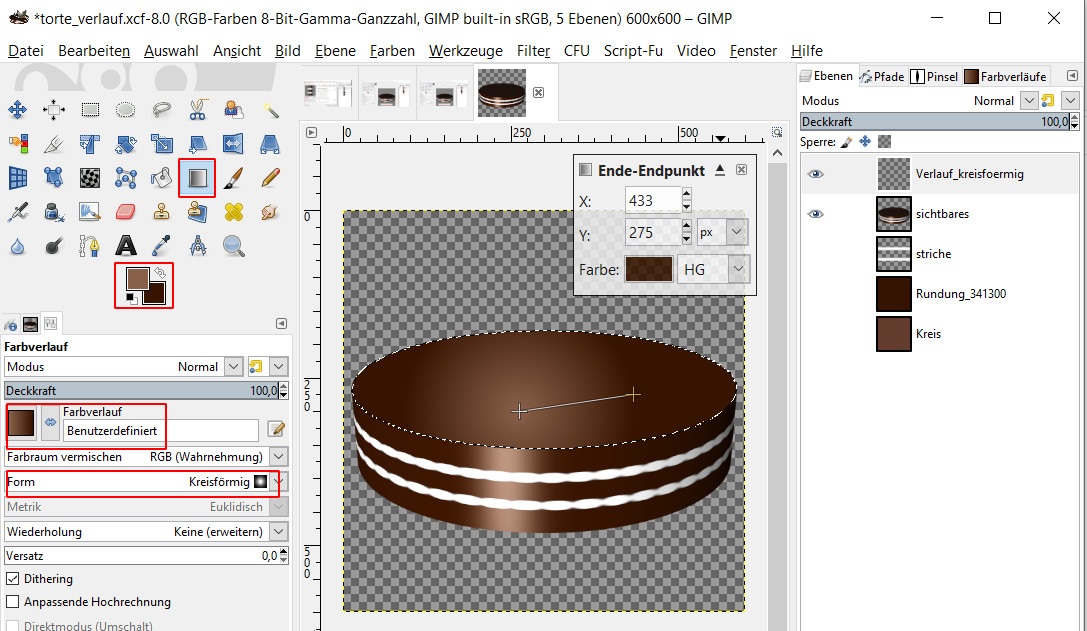
Task: Open the Farbraum vermischen dropdown
Action: pos(278,456)
